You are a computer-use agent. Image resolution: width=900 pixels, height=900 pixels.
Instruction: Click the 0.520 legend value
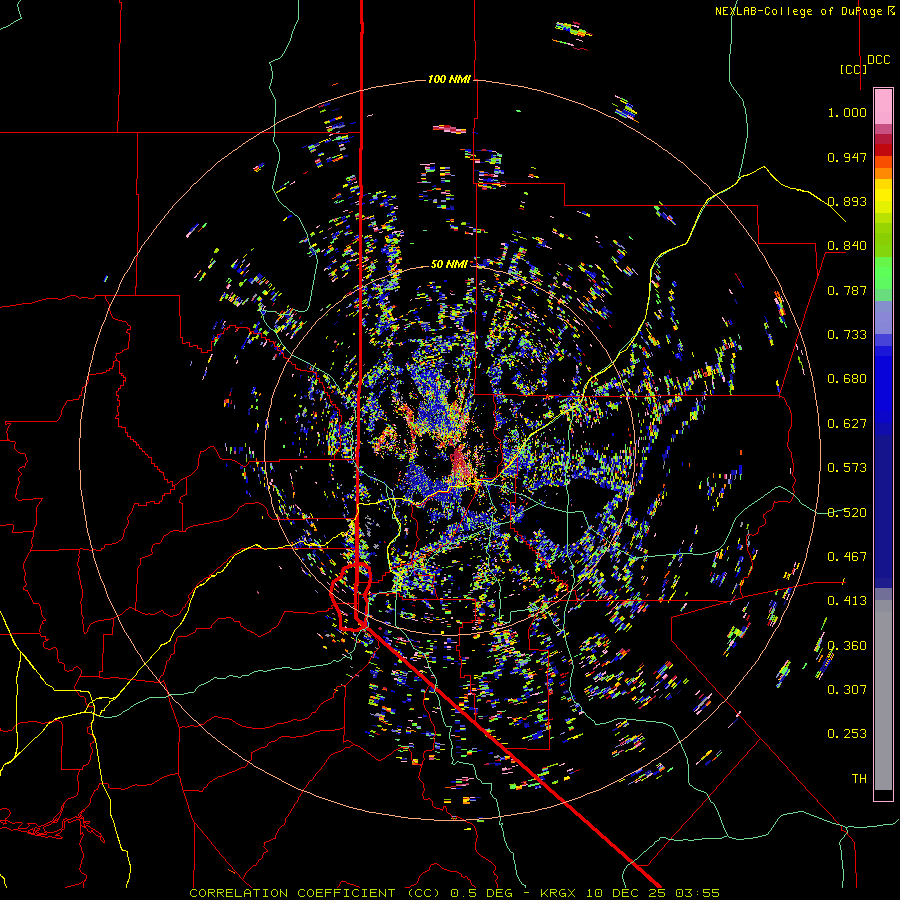click(847, 513)
